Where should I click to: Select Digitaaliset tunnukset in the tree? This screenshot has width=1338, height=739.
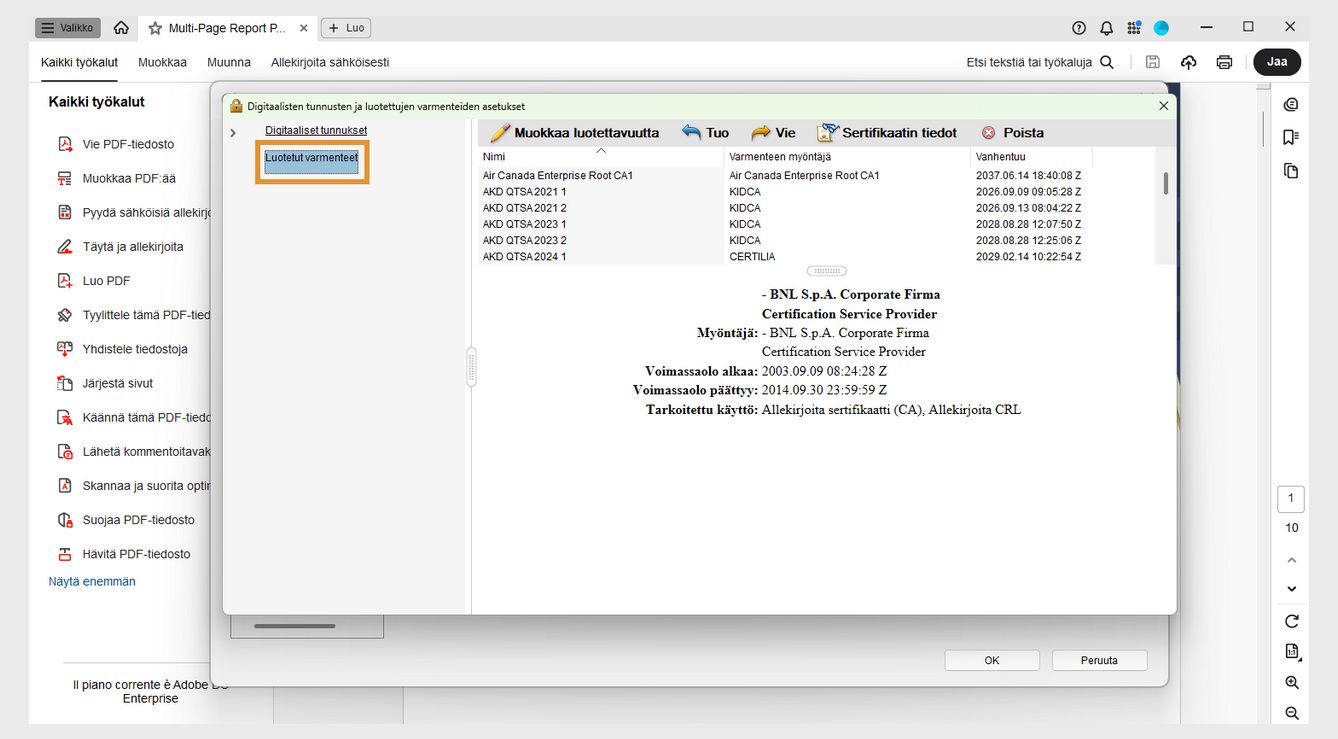pos(316,130)
